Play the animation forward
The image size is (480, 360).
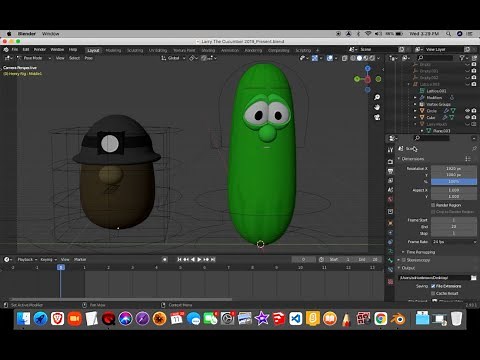pos(199,259)
